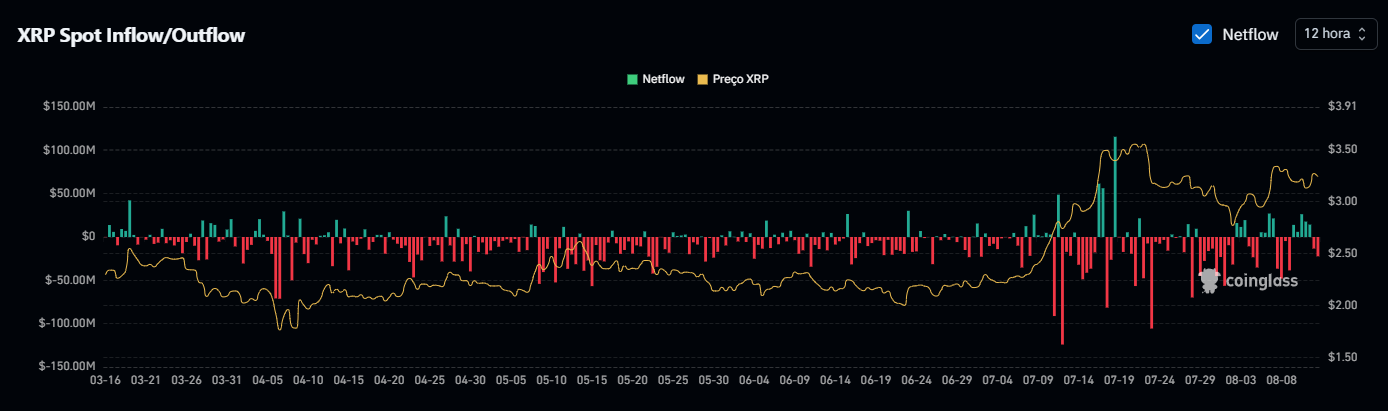Click the 04-15 date label
Viewport: 1388px width, 411px height.
[x=348, y=380]
